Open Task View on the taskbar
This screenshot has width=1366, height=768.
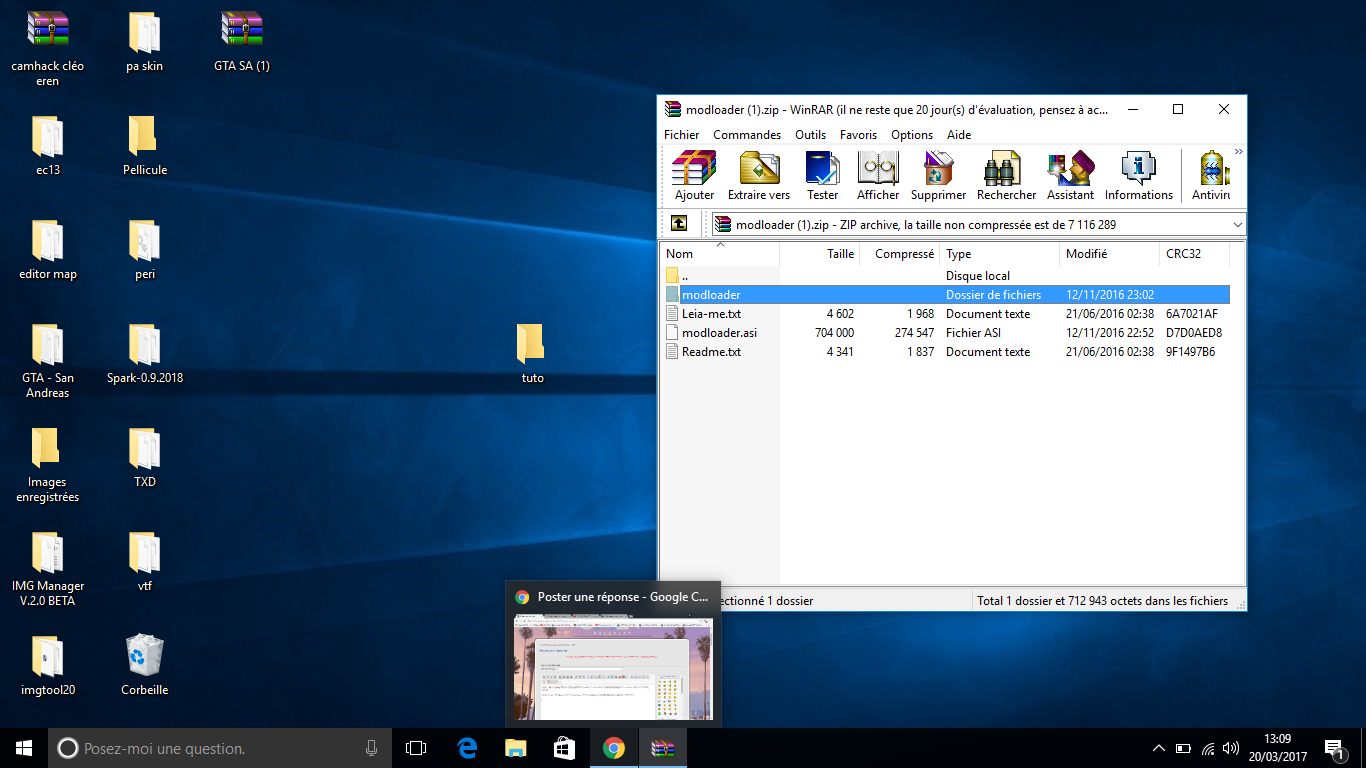(x=416, y=748)
